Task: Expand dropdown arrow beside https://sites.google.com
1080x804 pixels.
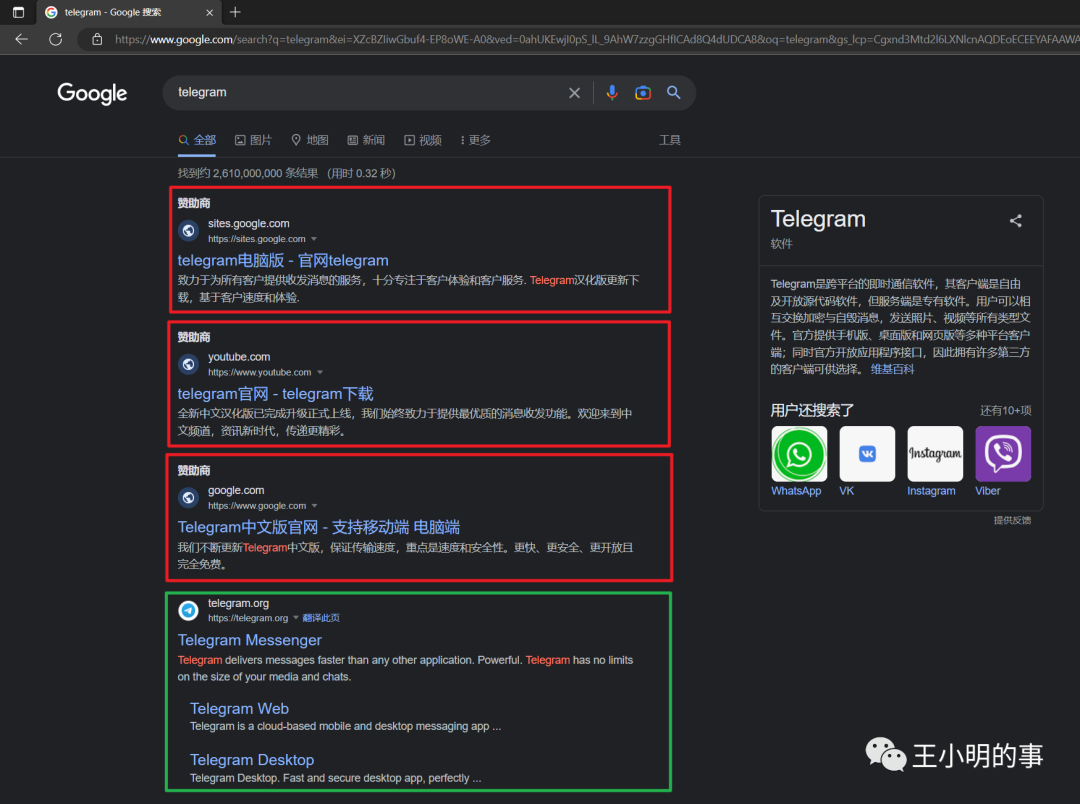Action: (314, 239)
